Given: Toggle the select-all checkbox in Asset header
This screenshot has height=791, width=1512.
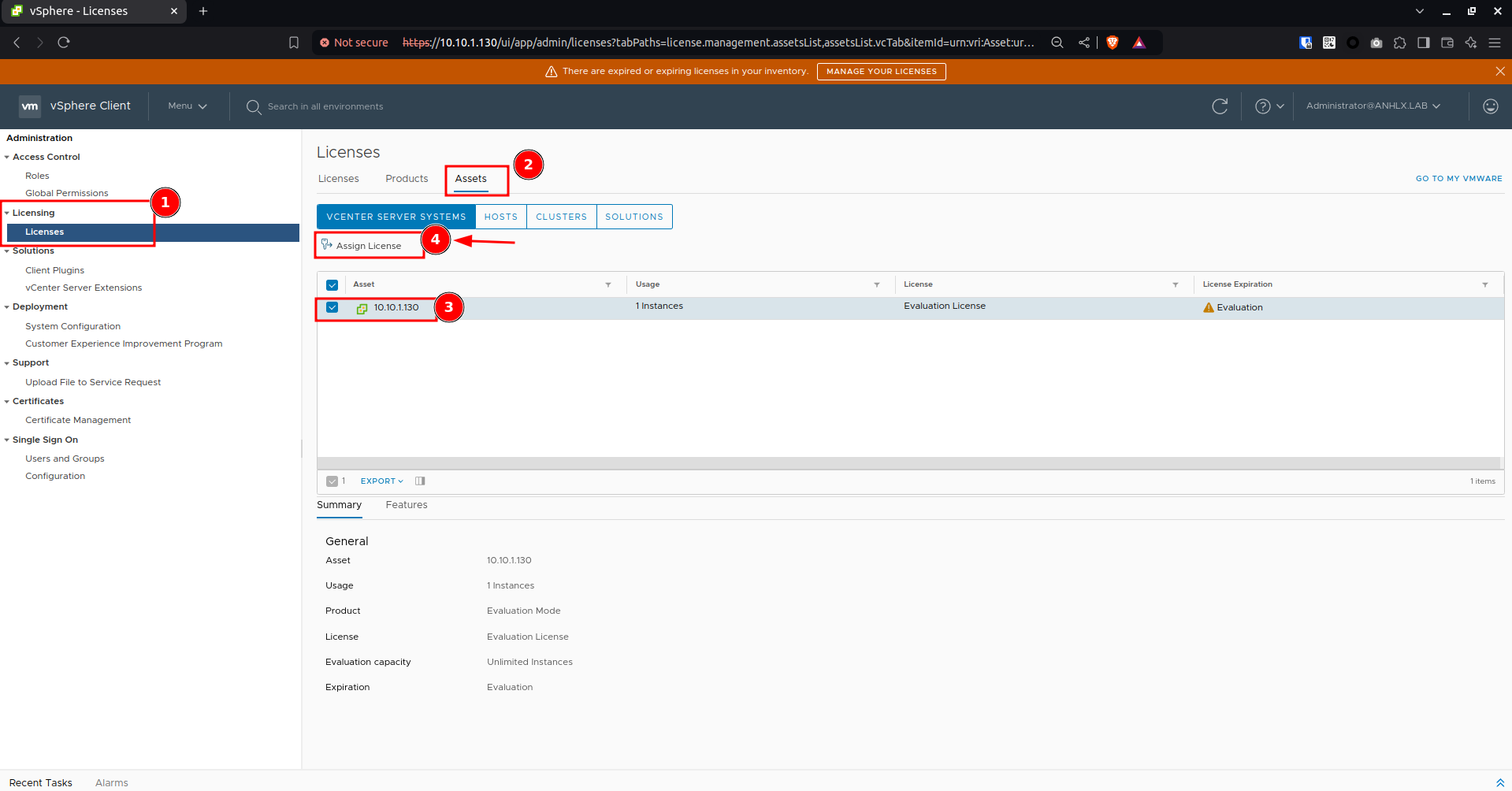Looking at the screenshot, I should click(x=332, y=284).
